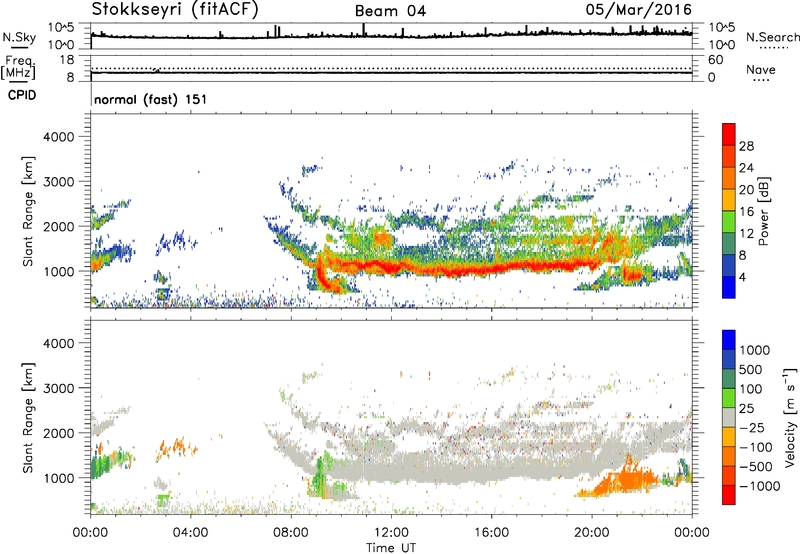Select the 500 tick on the velocity colorbar
Viewport: 800px width, 554px height.
751,369
